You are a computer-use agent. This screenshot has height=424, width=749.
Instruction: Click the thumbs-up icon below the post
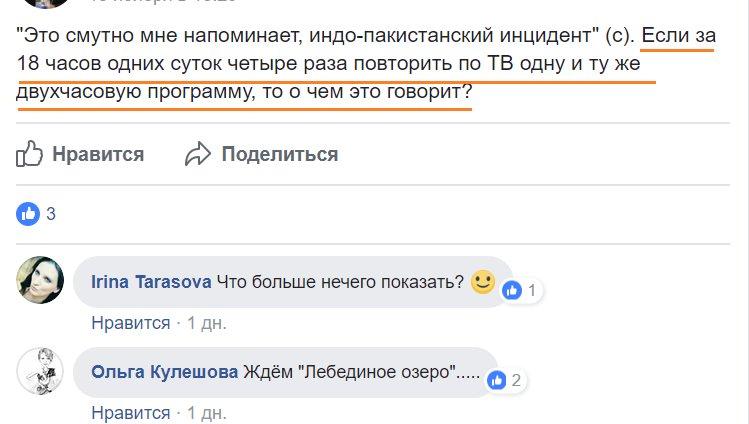tap(30, 154)
